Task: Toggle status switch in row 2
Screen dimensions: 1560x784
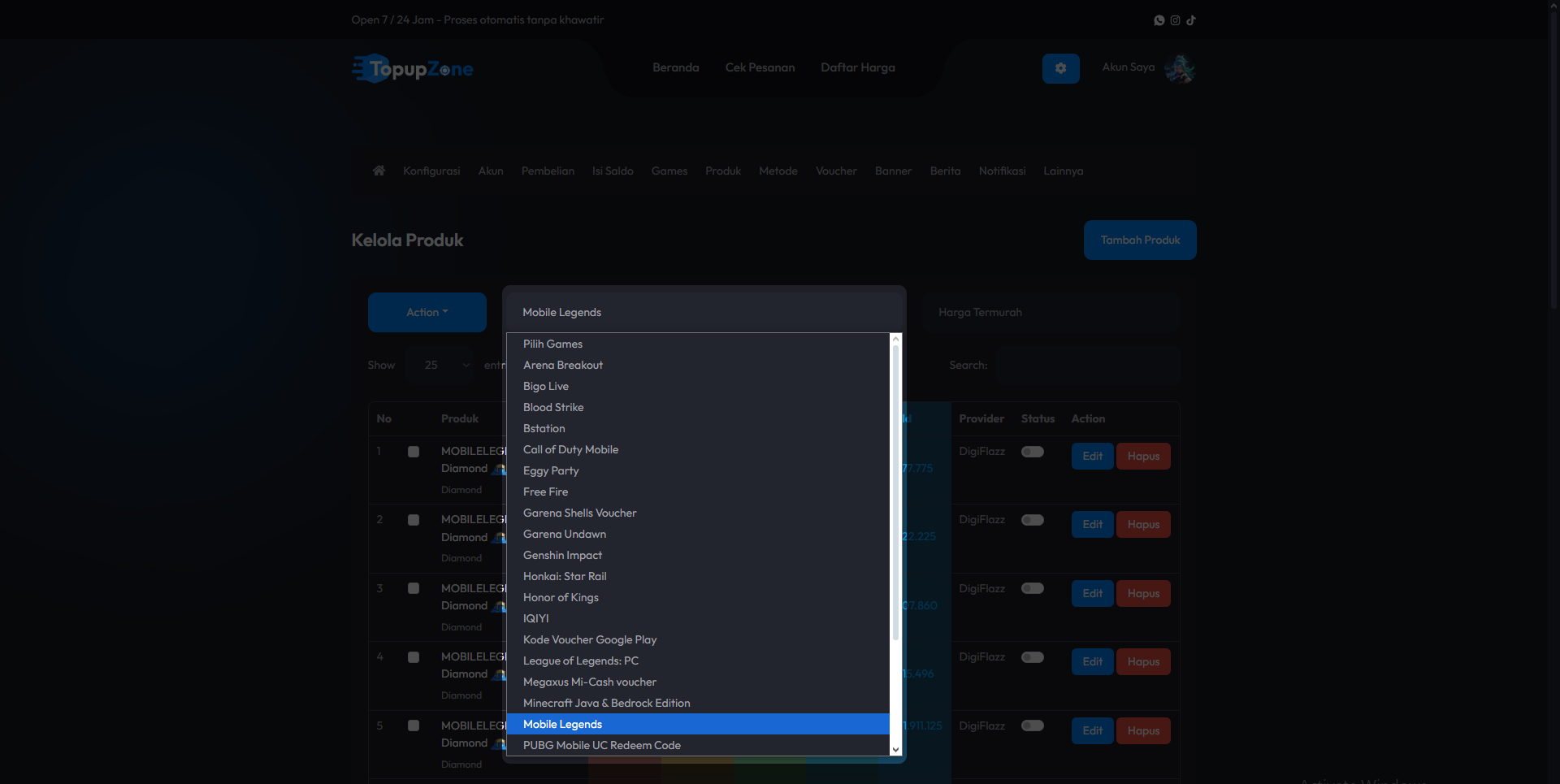Action: click(1033, 520)
